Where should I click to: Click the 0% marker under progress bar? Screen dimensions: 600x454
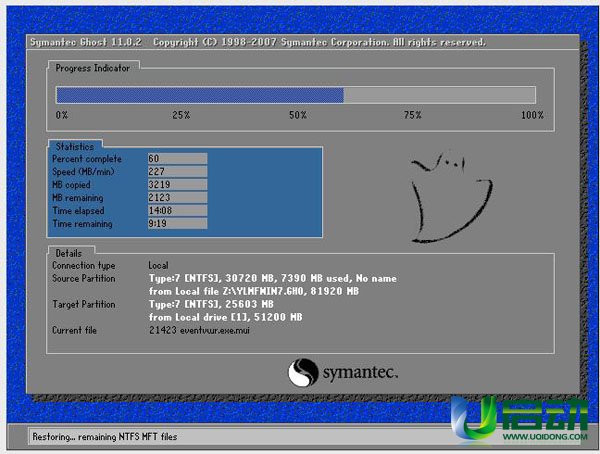click(62, 115)
